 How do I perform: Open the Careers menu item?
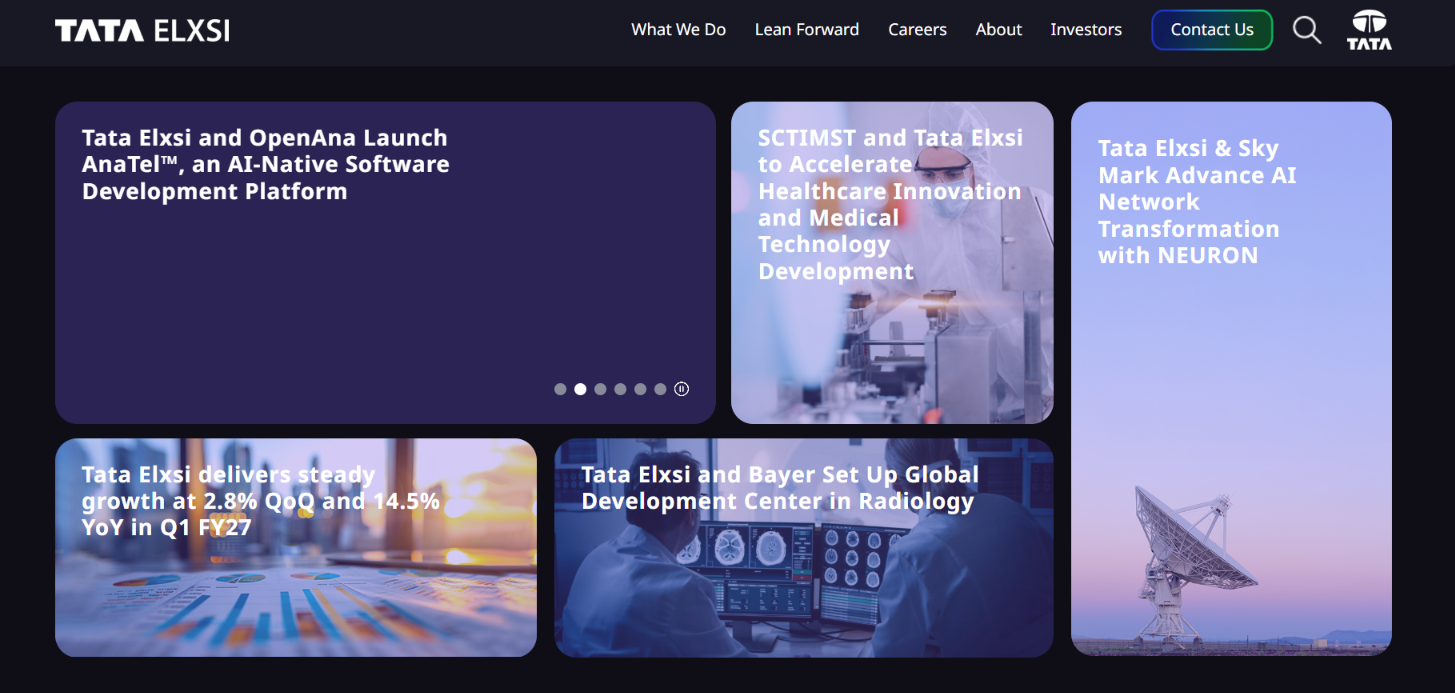coord(917,30)
